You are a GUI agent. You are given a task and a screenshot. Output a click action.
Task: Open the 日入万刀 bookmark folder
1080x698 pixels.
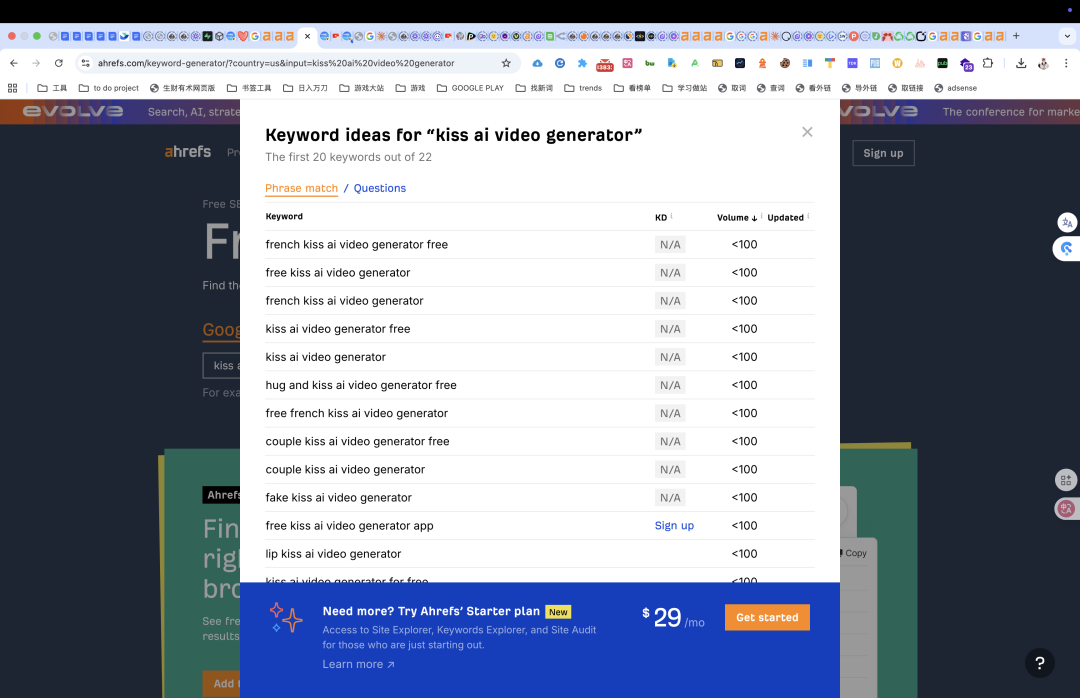click(305, 88)
